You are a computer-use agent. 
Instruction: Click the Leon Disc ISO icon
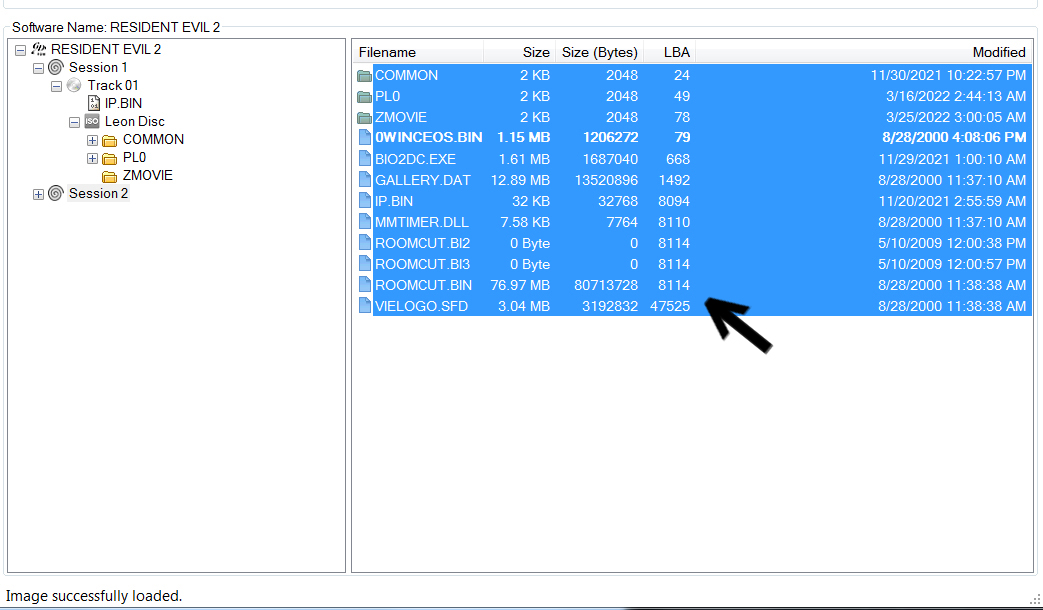pos(92,121)
